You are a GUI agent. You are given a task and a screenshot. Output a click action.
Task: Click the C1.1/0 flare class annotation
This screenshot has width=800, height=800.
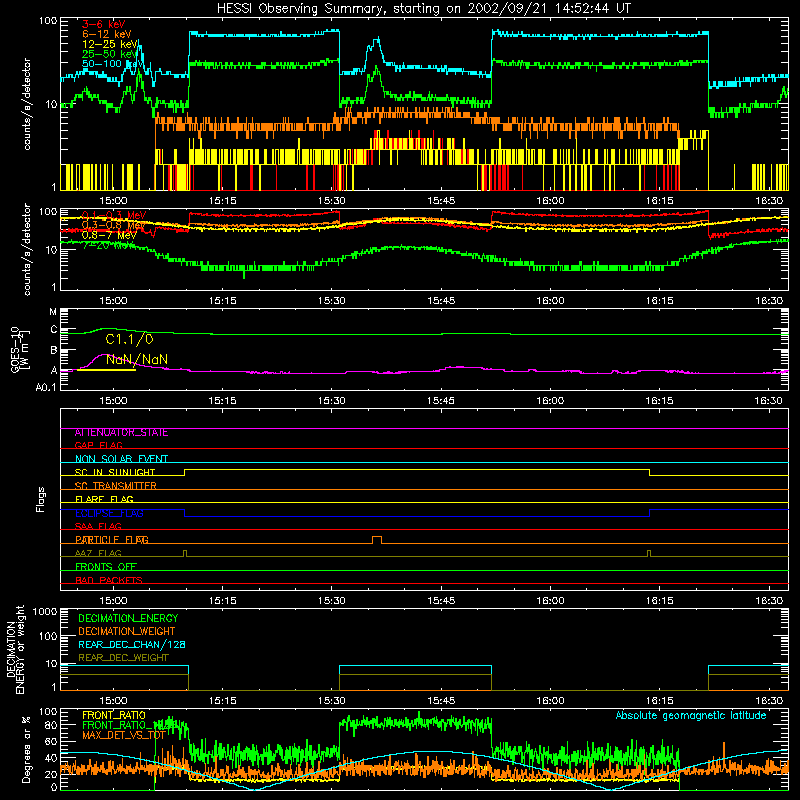(x=129, y=339)
